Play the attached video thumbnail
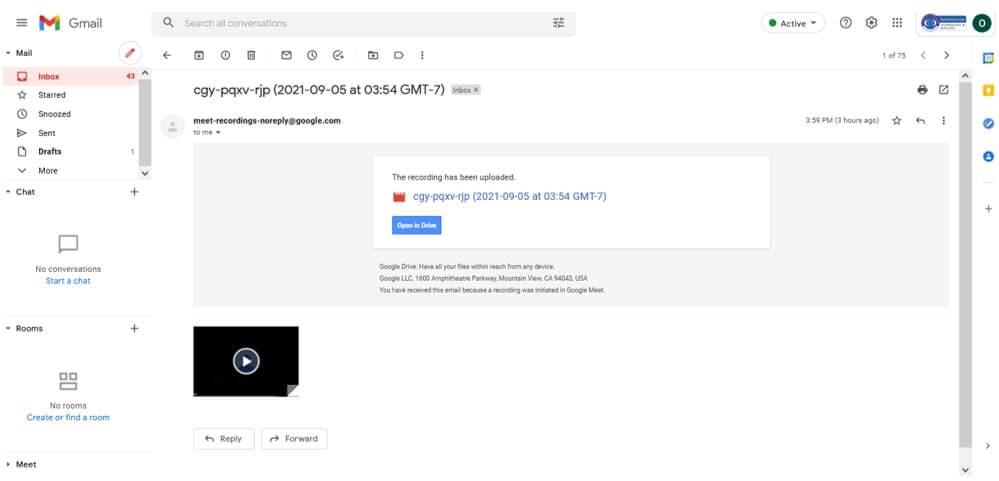This screenshot has height=481, width=999. [x=246, y=361]
